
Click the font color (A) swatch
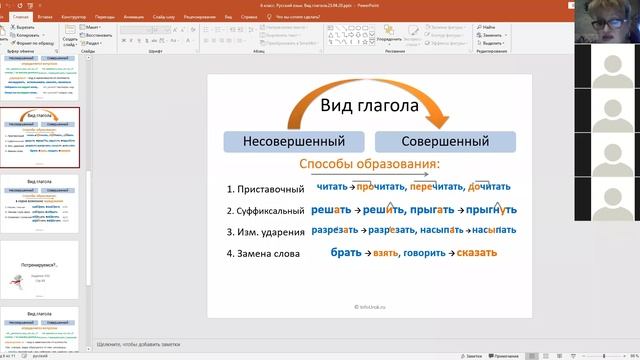[188, 41]
